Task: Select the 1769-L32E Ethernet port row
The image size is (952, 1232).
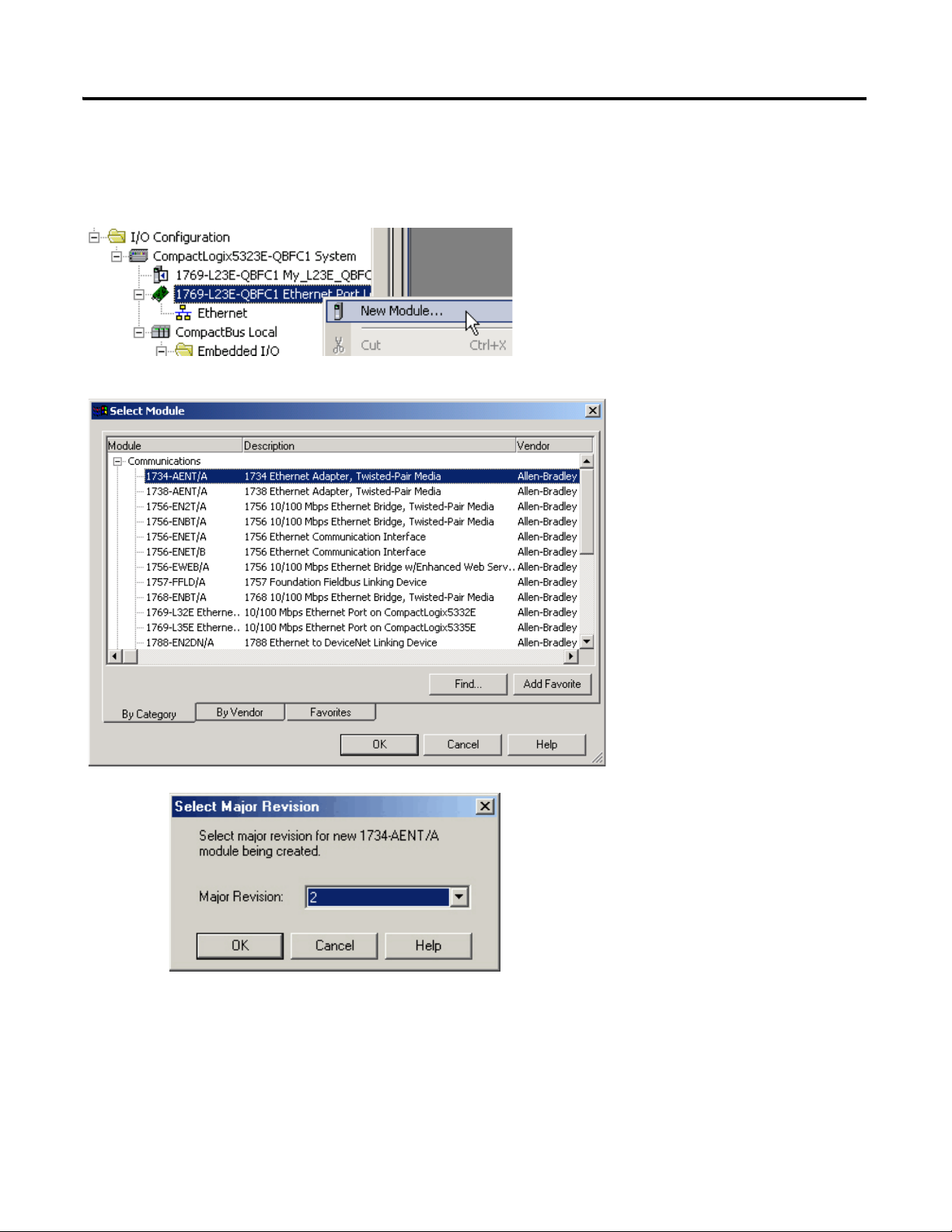Action: [361, 613]
